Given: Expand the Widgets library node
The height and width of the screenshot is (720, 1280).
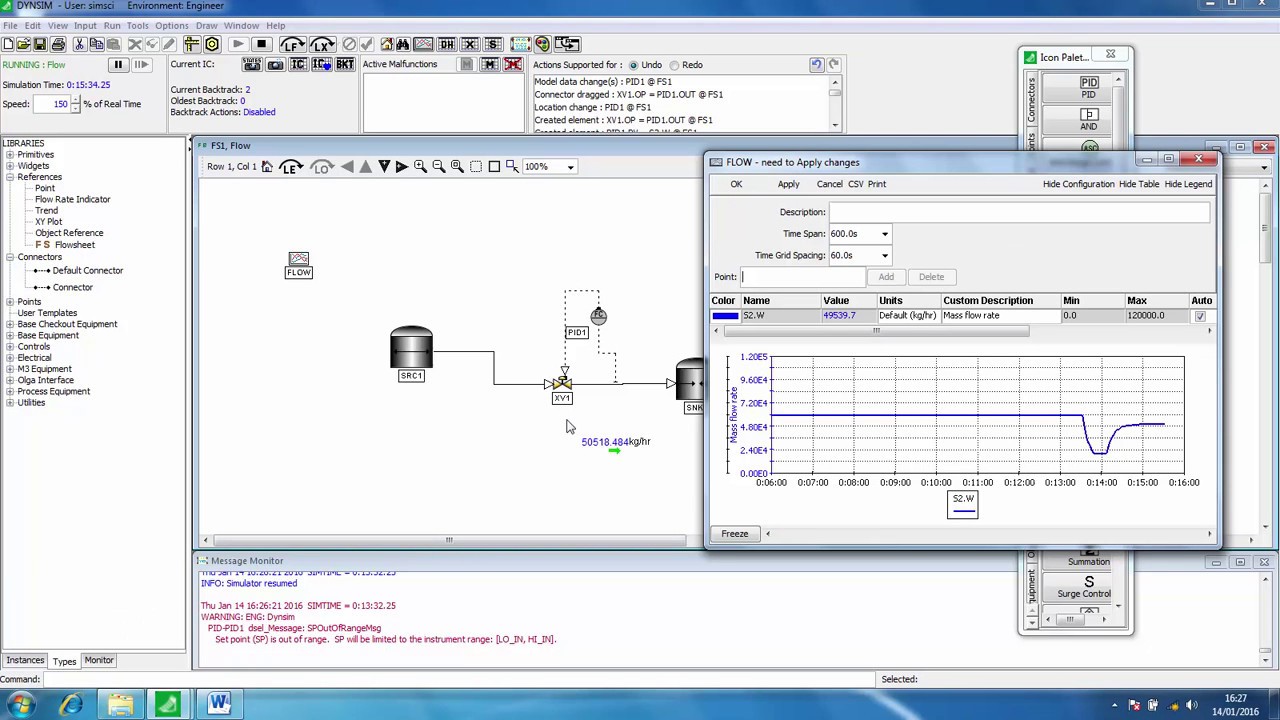Looking at the screenshot, I should click(9, 166).
